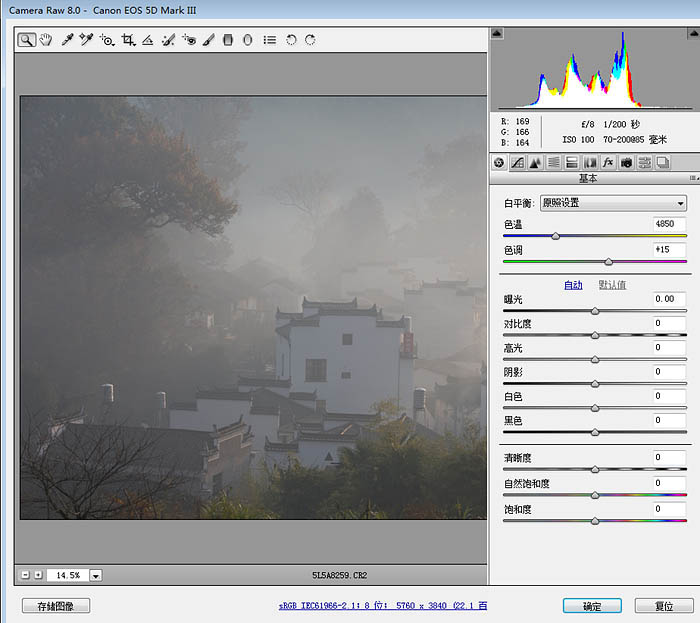Open the 基本 panel options menu

point(692,178)
